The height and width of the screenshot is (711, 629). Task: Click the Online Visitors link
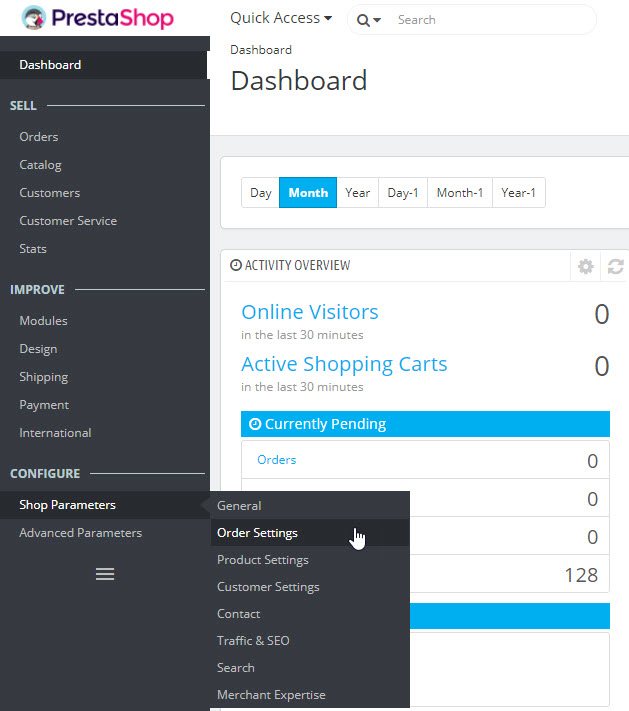pyautogui.click(x=310, y=312)
